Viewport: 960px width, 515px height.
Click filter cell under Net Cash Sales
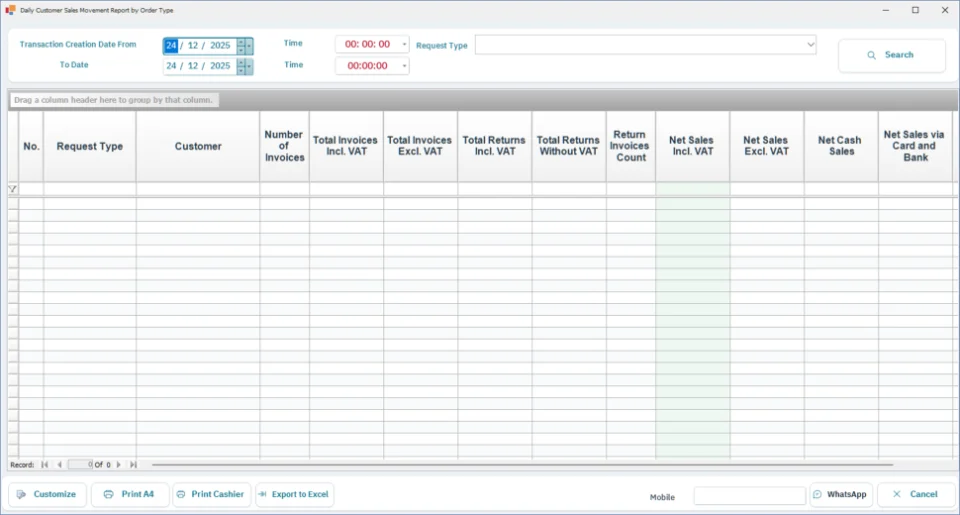(x=841, y=189)
